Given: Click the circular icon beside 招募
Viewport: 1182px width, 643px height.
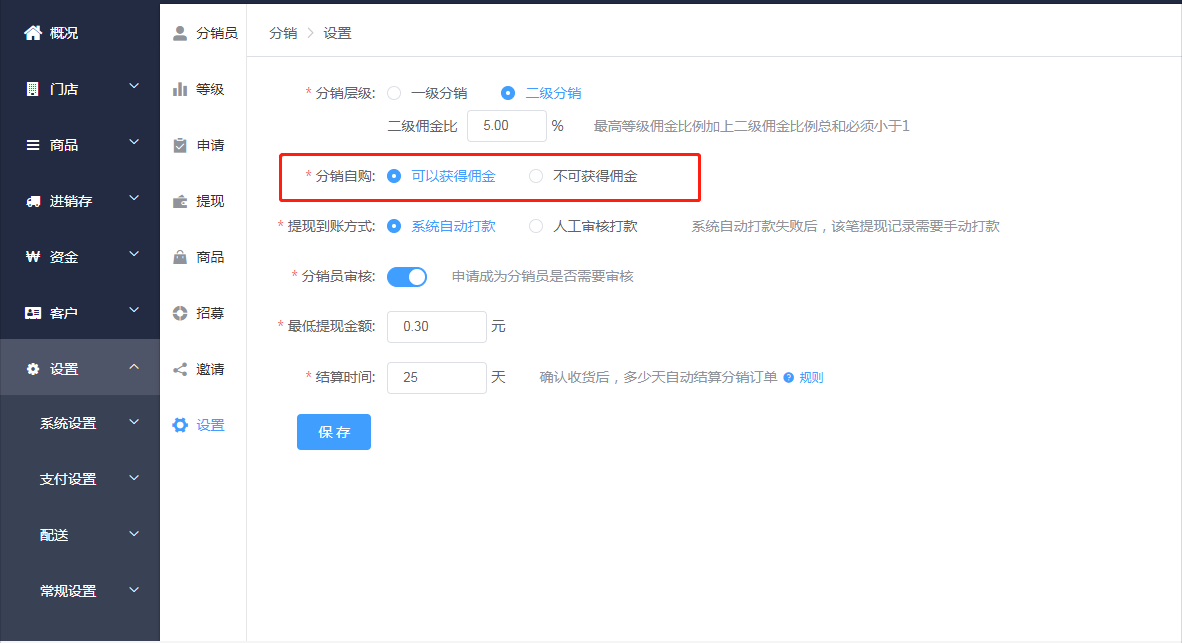Looking at the screenshot, I should [179, 313].
